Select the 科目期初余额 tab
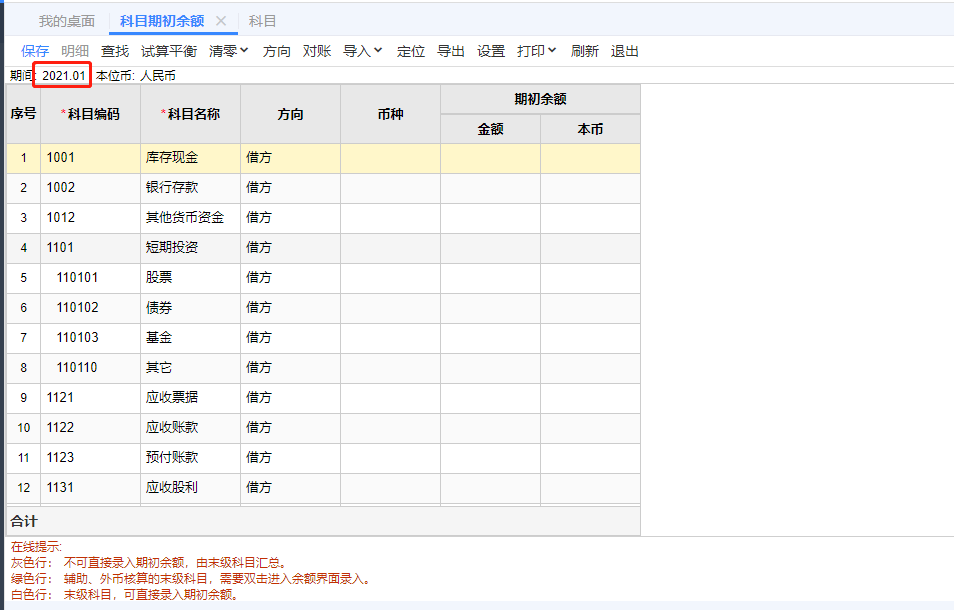 162,21
